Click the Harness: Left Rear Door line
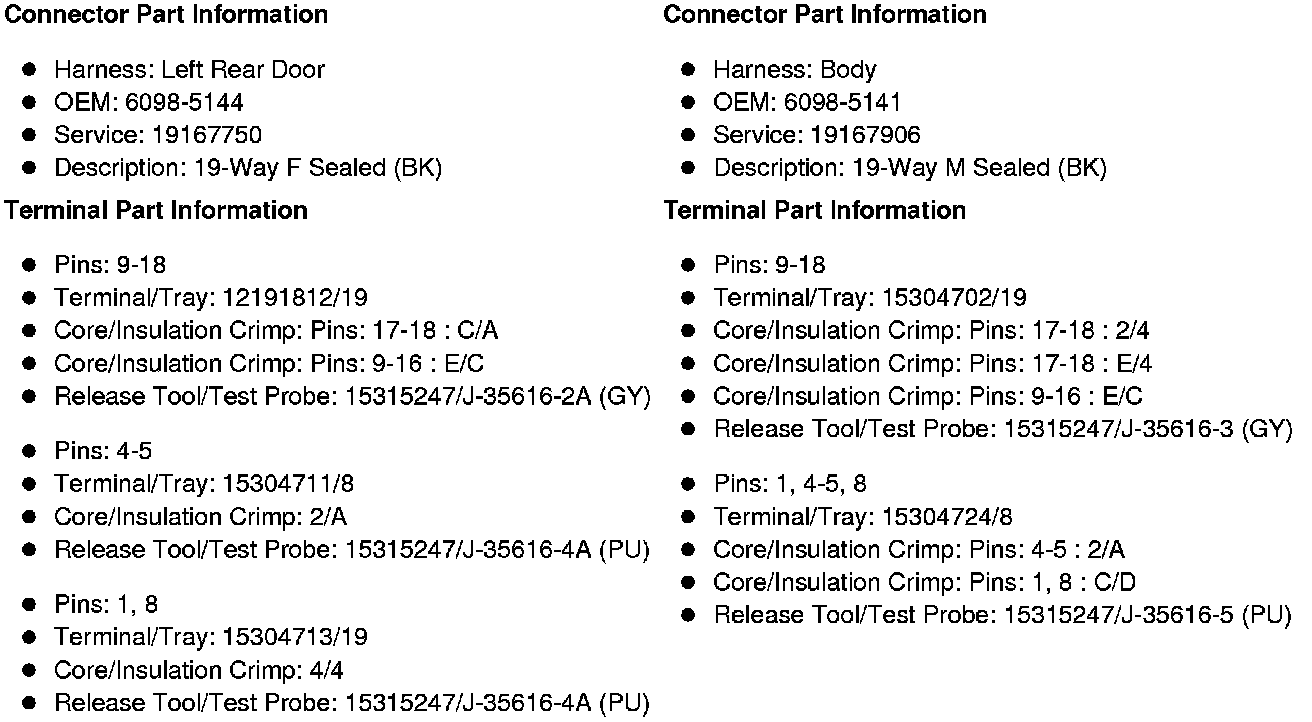The image size is (1312, 722). pyautogui.click(x=189, y=70)
